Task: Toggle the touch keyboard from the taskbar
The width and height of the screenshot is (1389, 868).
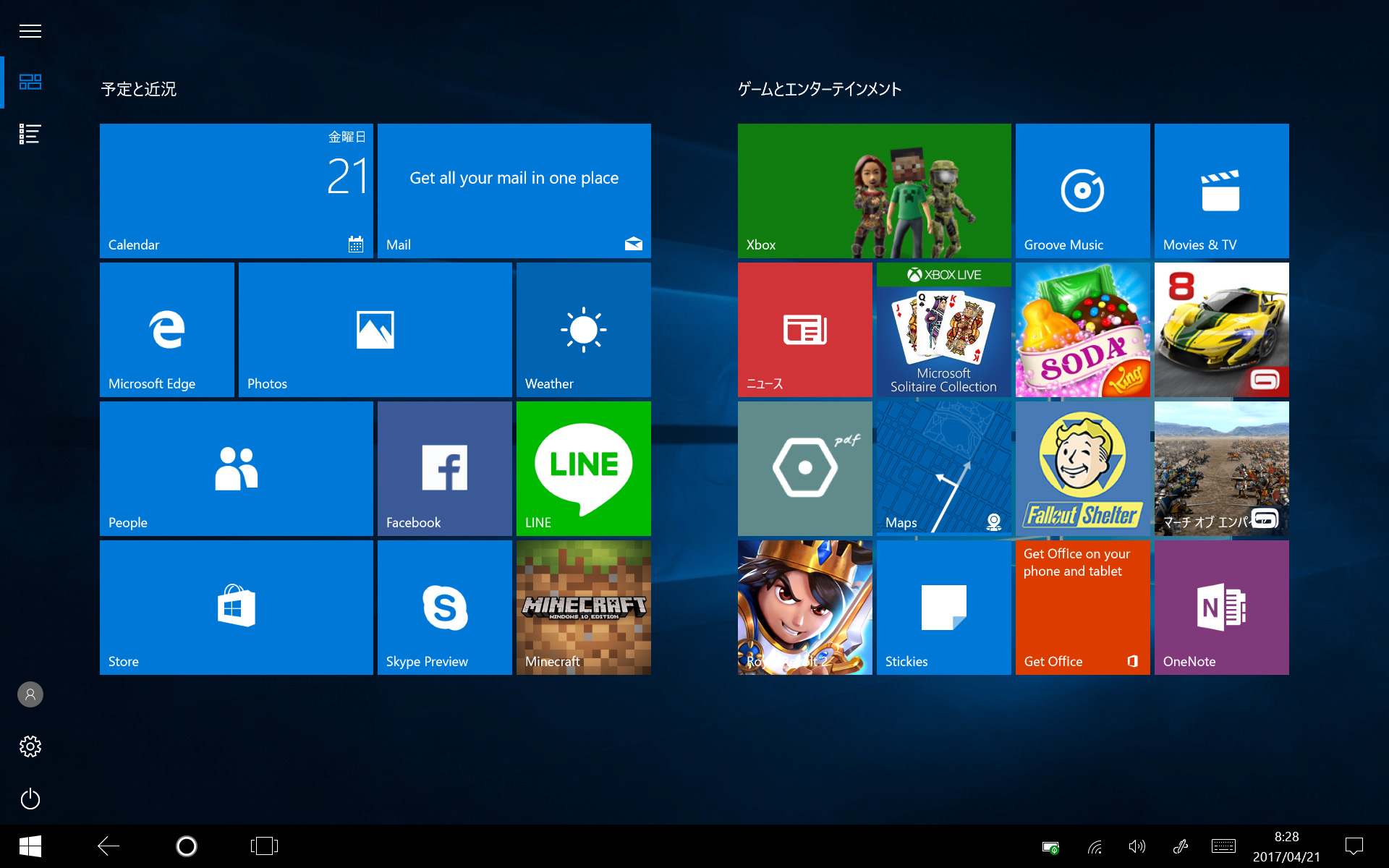Action: point(1223,846)
